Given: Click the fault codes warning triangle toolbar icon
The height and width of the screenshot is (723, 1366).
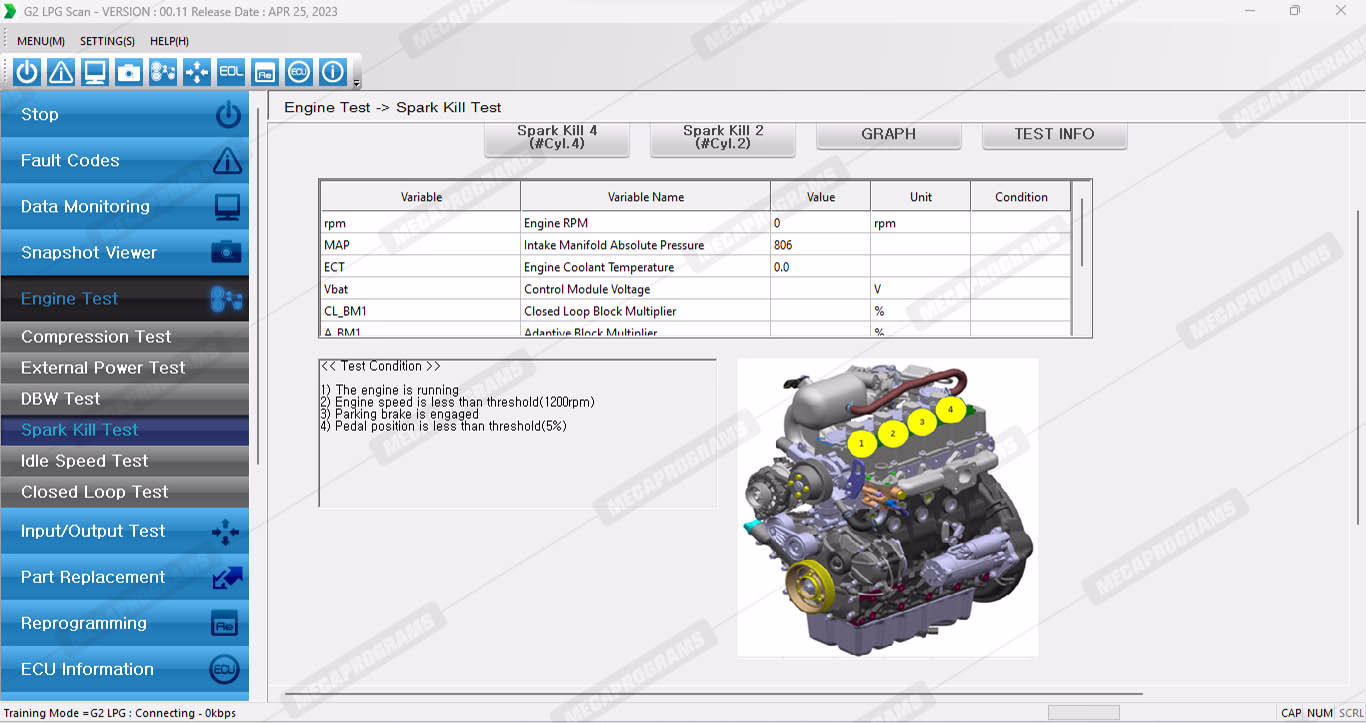Looking at the screenshot, I should click(61, 72).
